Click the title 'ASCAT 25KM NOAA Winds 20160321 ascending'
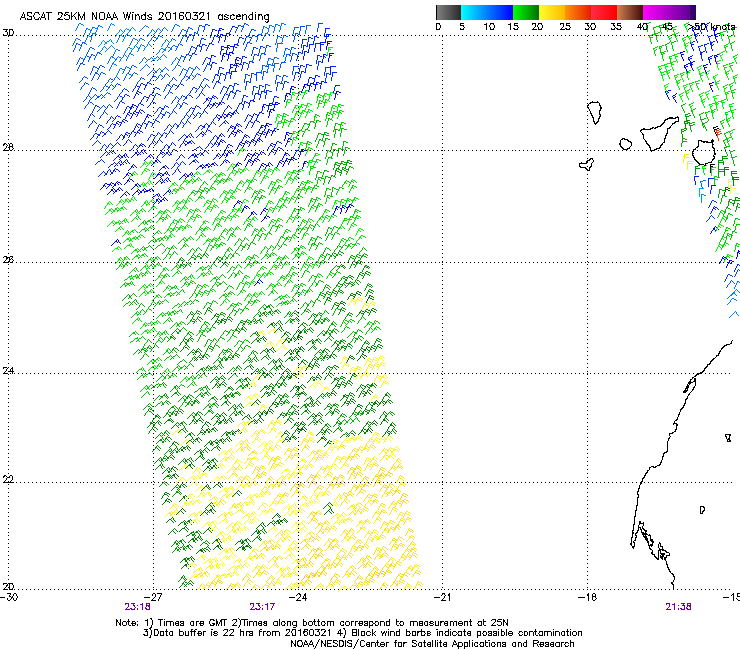This screenshot has height=650, width=740. pyautogui.click(x=144, y=16)
